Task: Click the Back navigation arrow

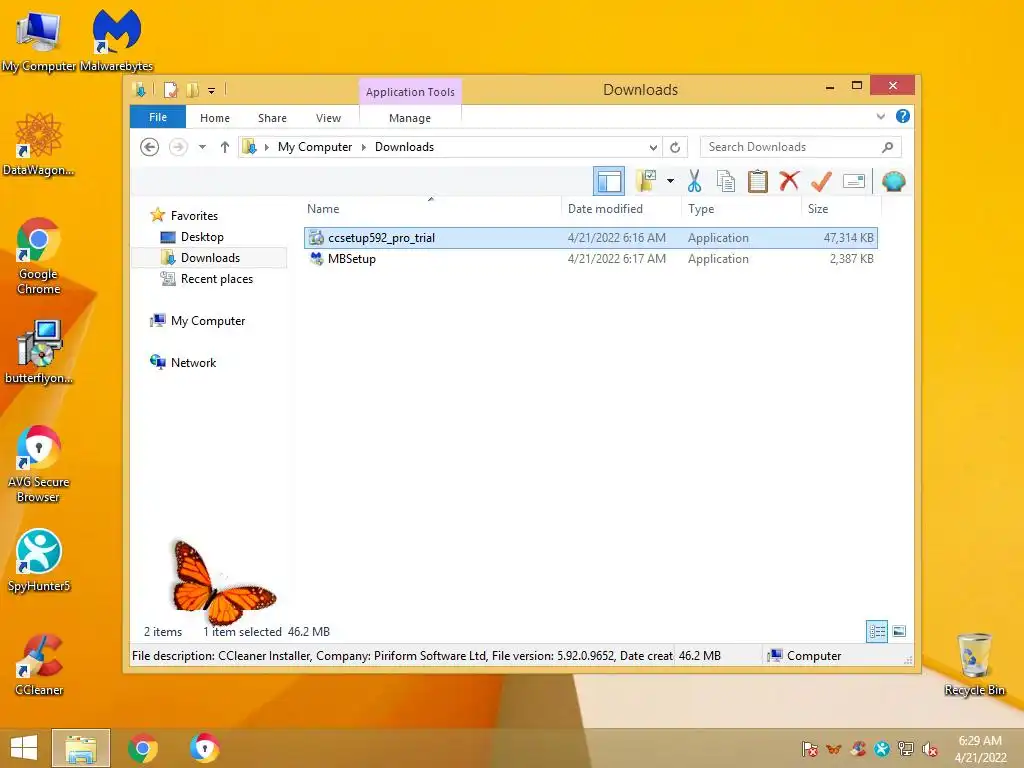Action: 150,147
